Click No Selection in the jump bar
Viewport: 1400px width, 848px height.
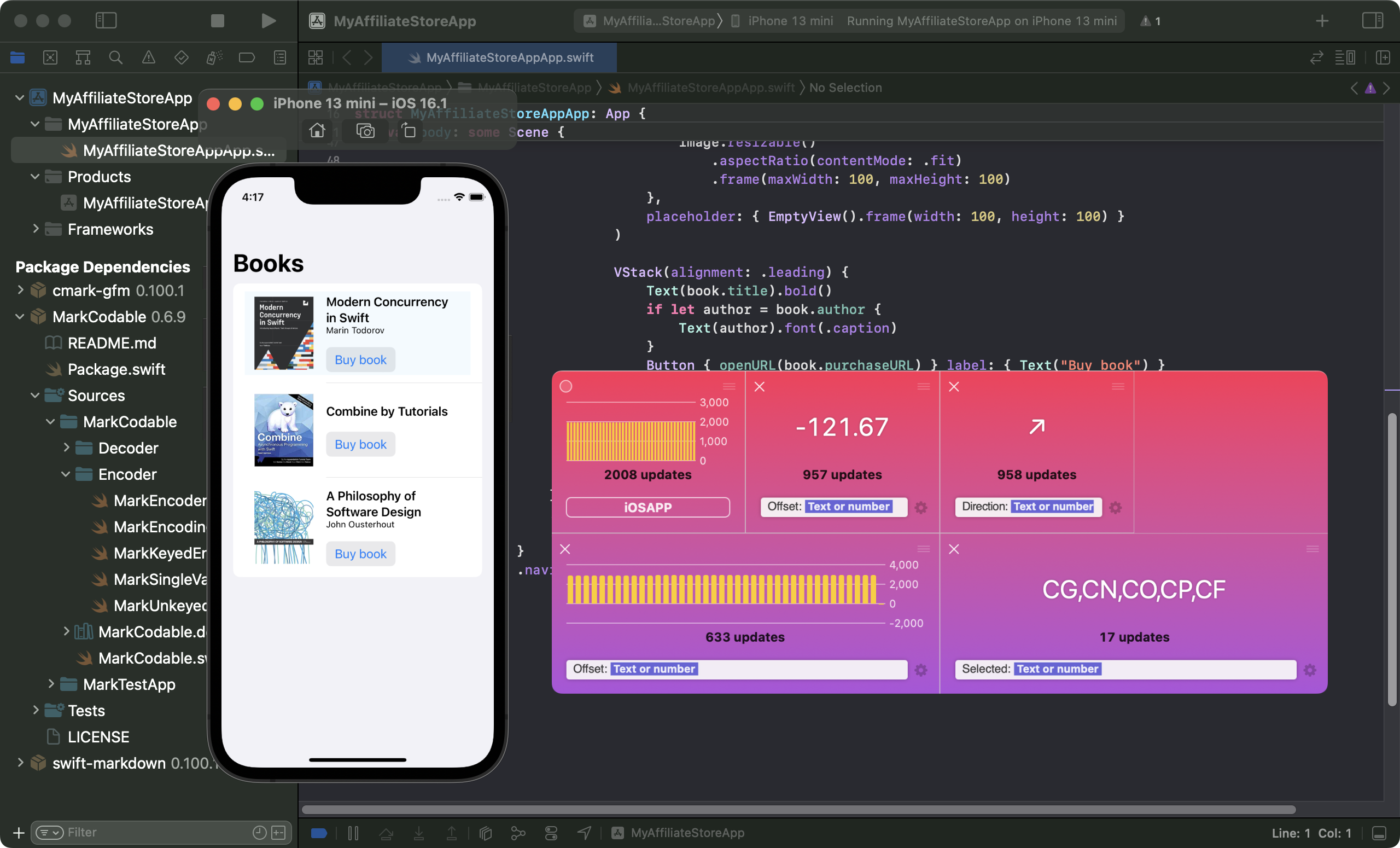click(x=845, y=88)
